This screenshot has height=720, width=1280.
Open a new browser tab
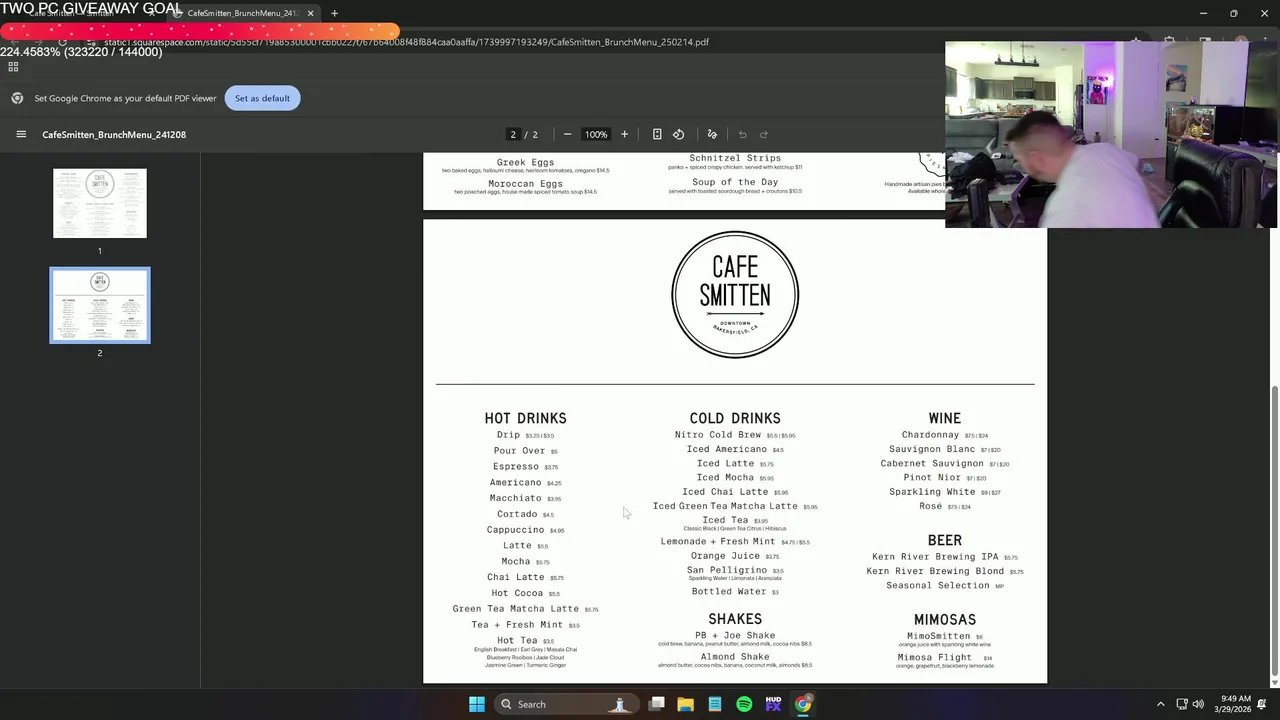click(x=334, y=13)
